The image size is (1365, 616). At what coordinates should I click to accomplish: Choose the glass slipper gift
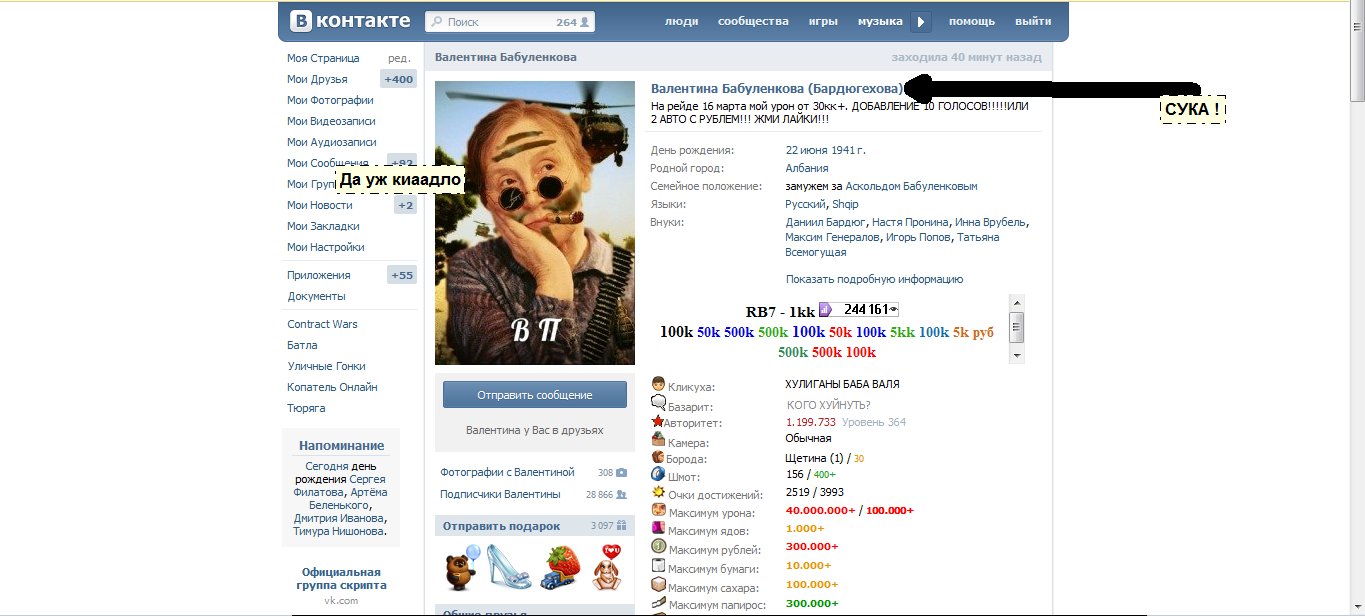click(509, 566)
